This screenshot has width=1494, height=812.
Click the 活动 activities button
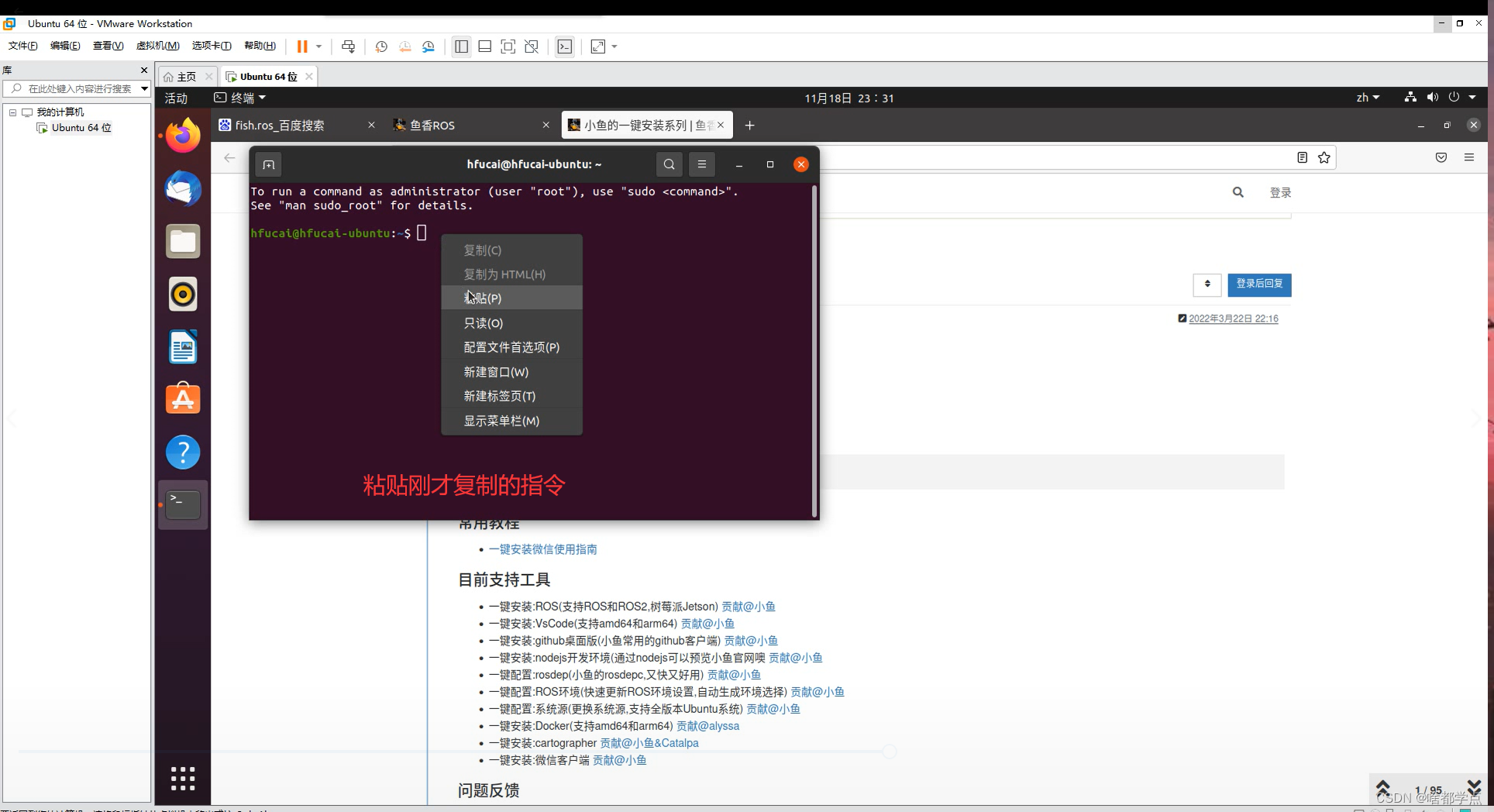click(176, 98)
